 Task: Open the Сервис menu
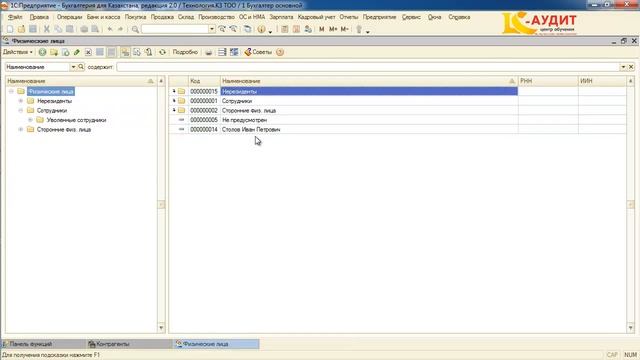(411, 17)
